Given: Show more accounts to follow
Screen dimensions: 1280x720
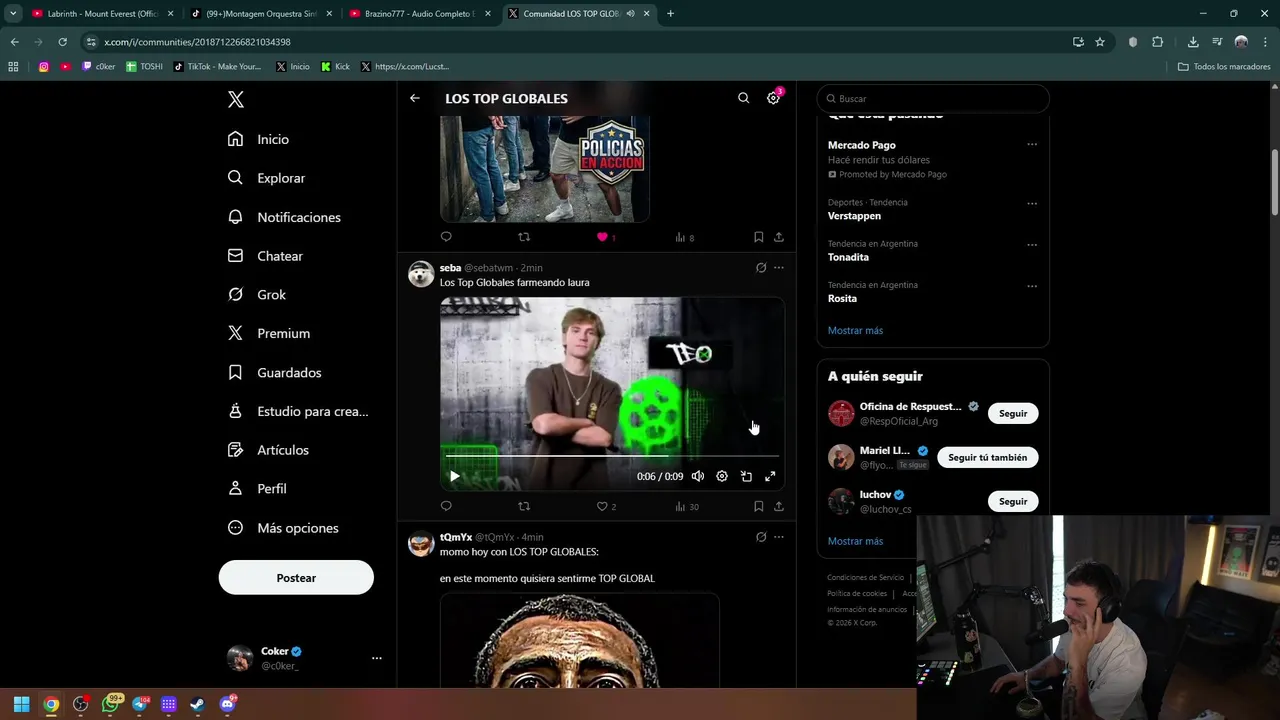Looking at the screenshot, I should click(x=855, y=541).
